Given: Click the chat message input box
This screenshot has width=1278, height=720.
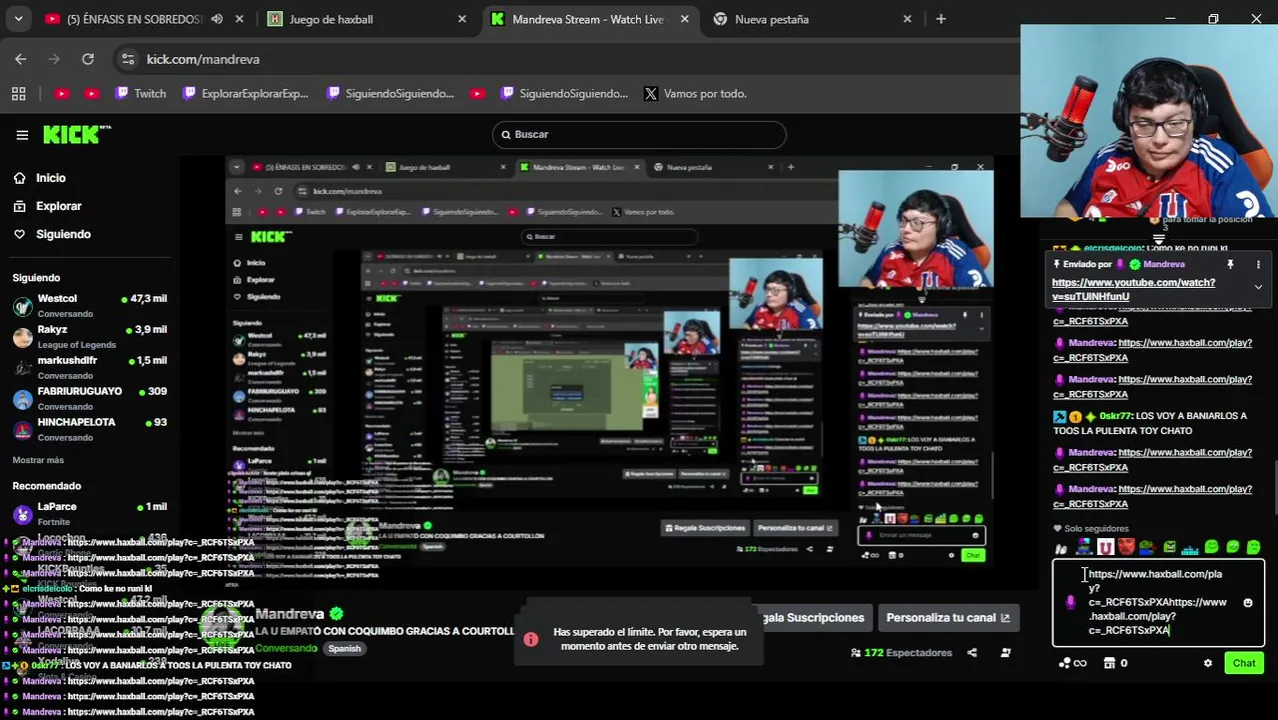Looking at the screenshot, I should point(1158,602).
